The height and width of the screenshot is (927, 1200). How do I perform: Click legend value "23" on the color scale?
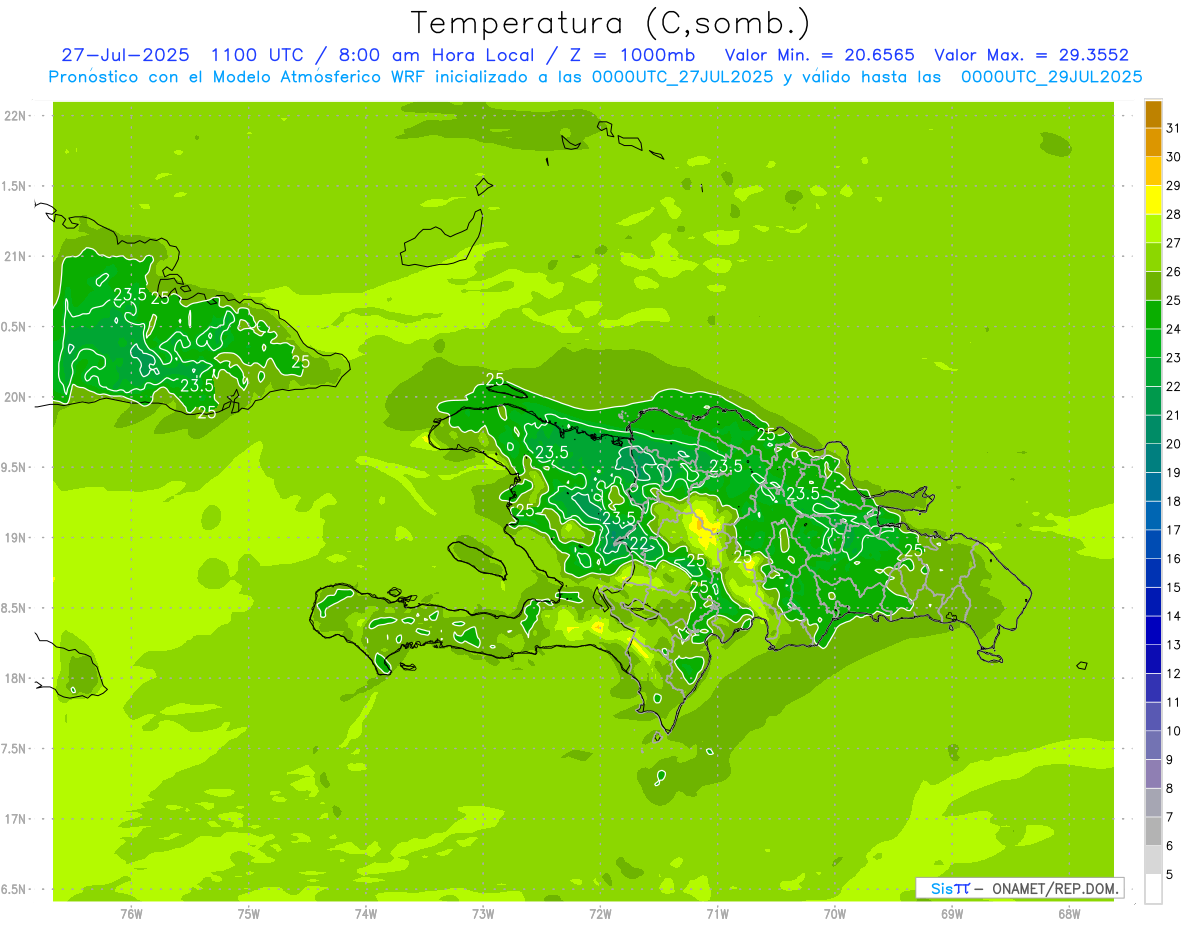(1173, 358)
